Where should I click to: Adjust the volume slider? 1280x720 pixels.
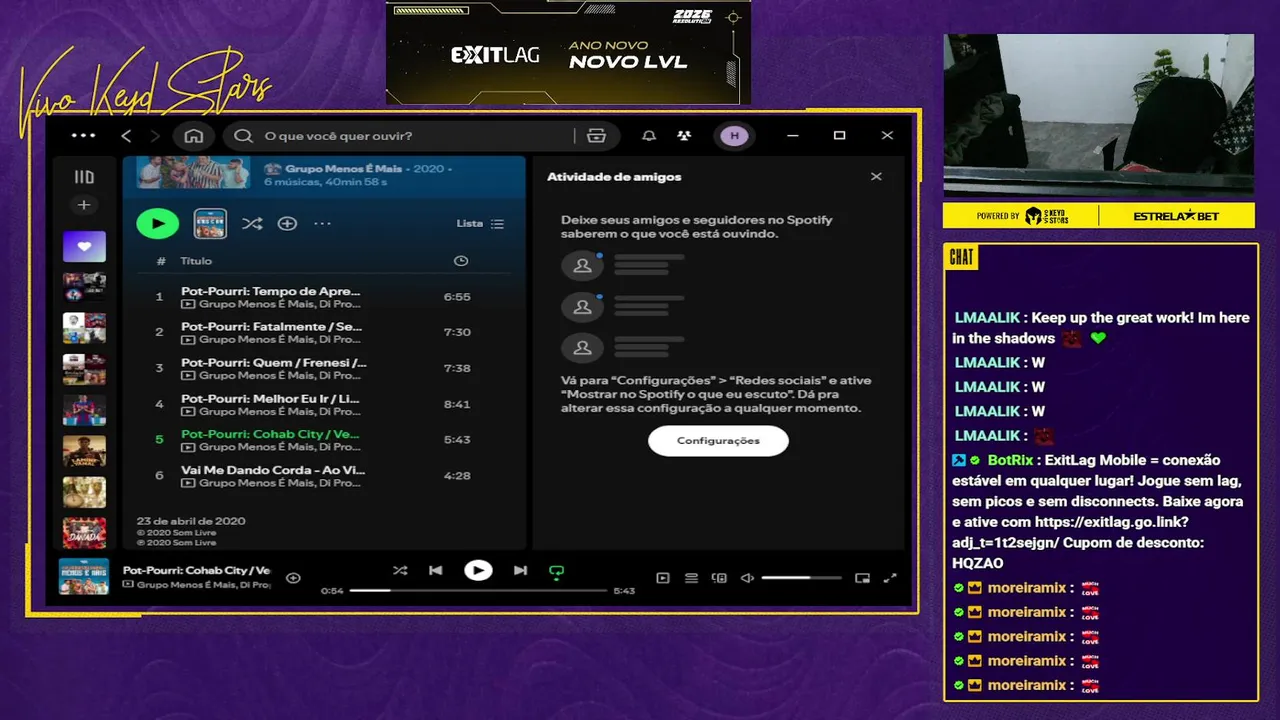801,578
